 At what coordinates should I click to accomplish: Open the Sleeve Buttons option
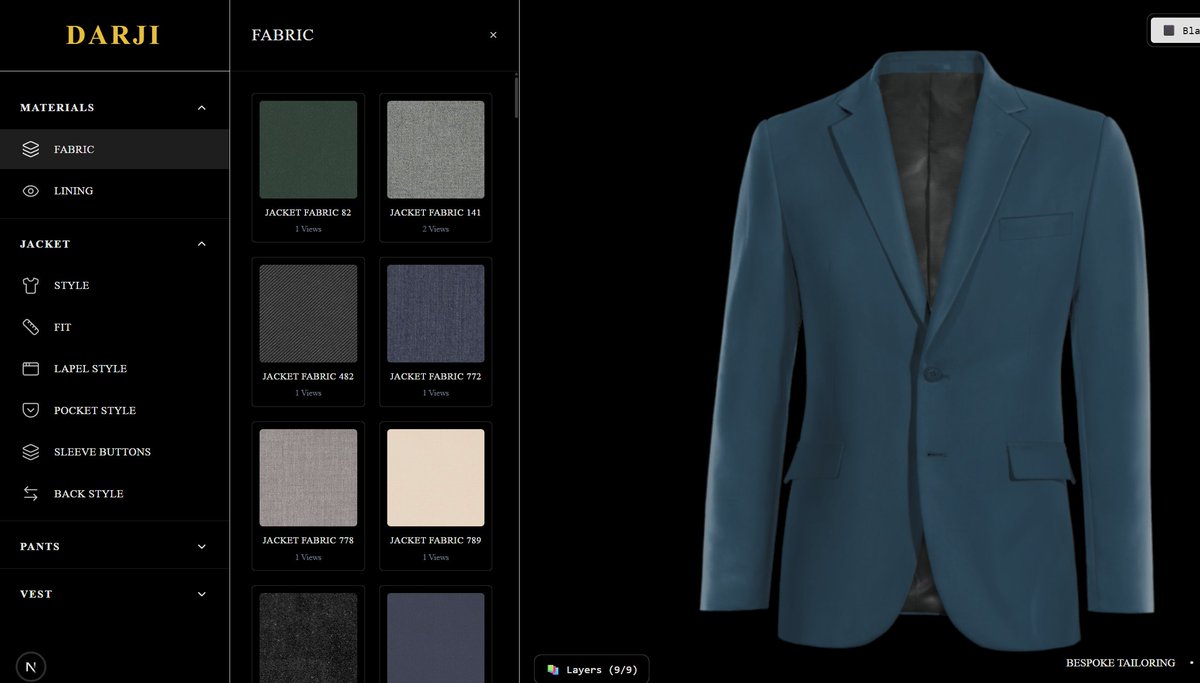[114, 452]
